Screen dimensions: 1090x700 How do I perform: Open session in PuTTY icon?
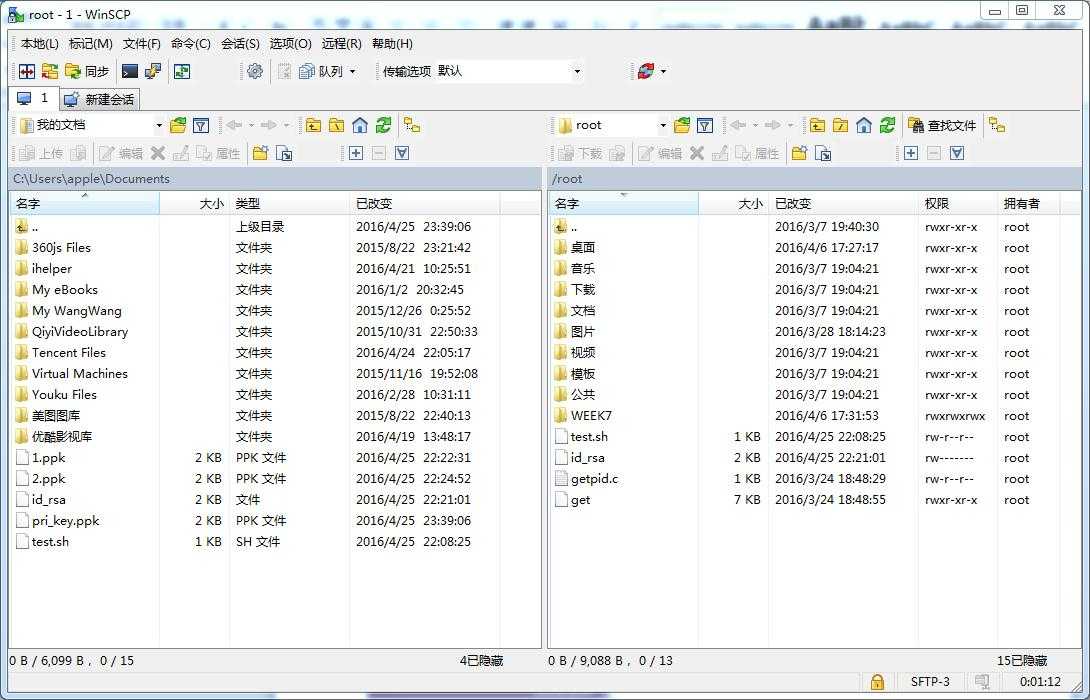tap(152, 71)
